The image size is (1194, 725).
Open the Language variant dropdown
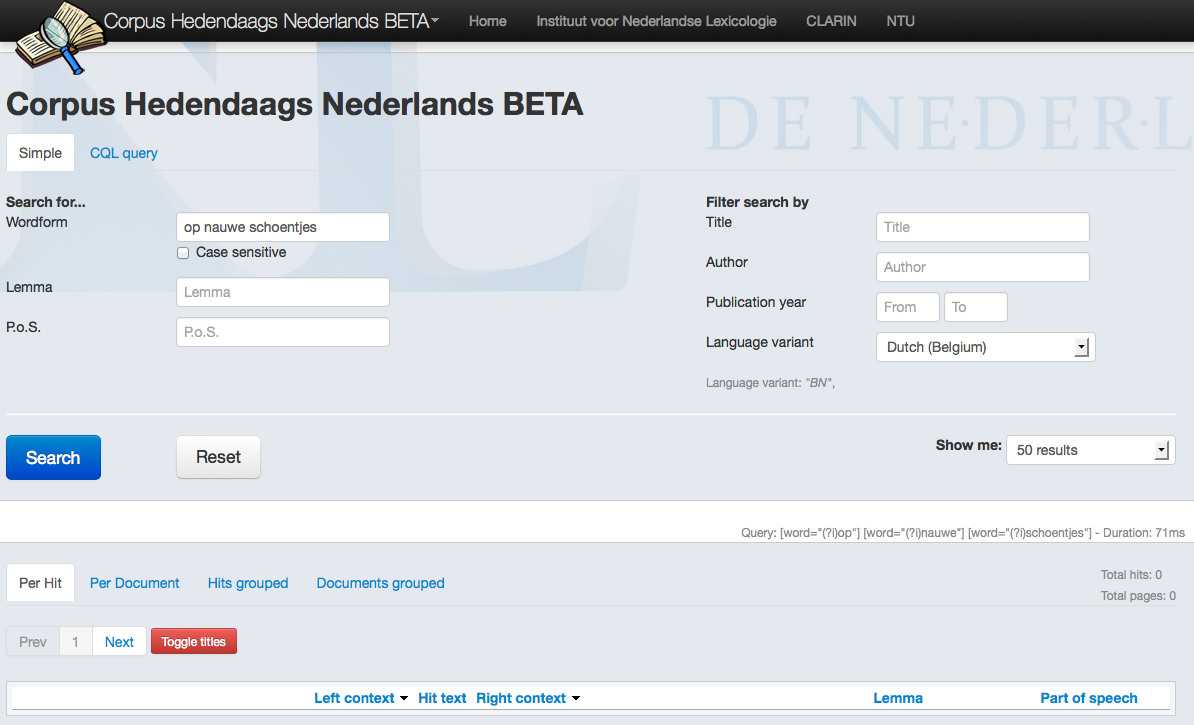click(x=985, y=347)
